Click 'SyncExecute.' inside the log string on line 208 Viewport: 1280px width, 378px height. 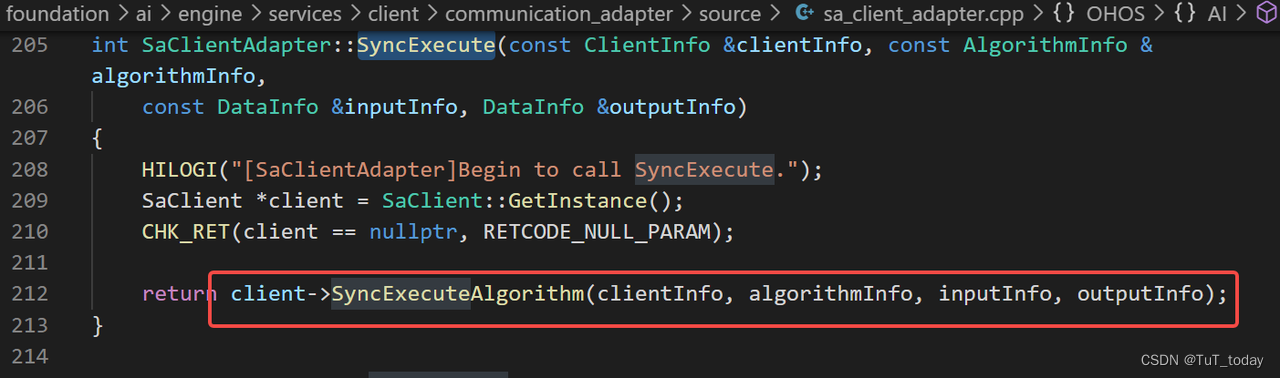(710, 170)
